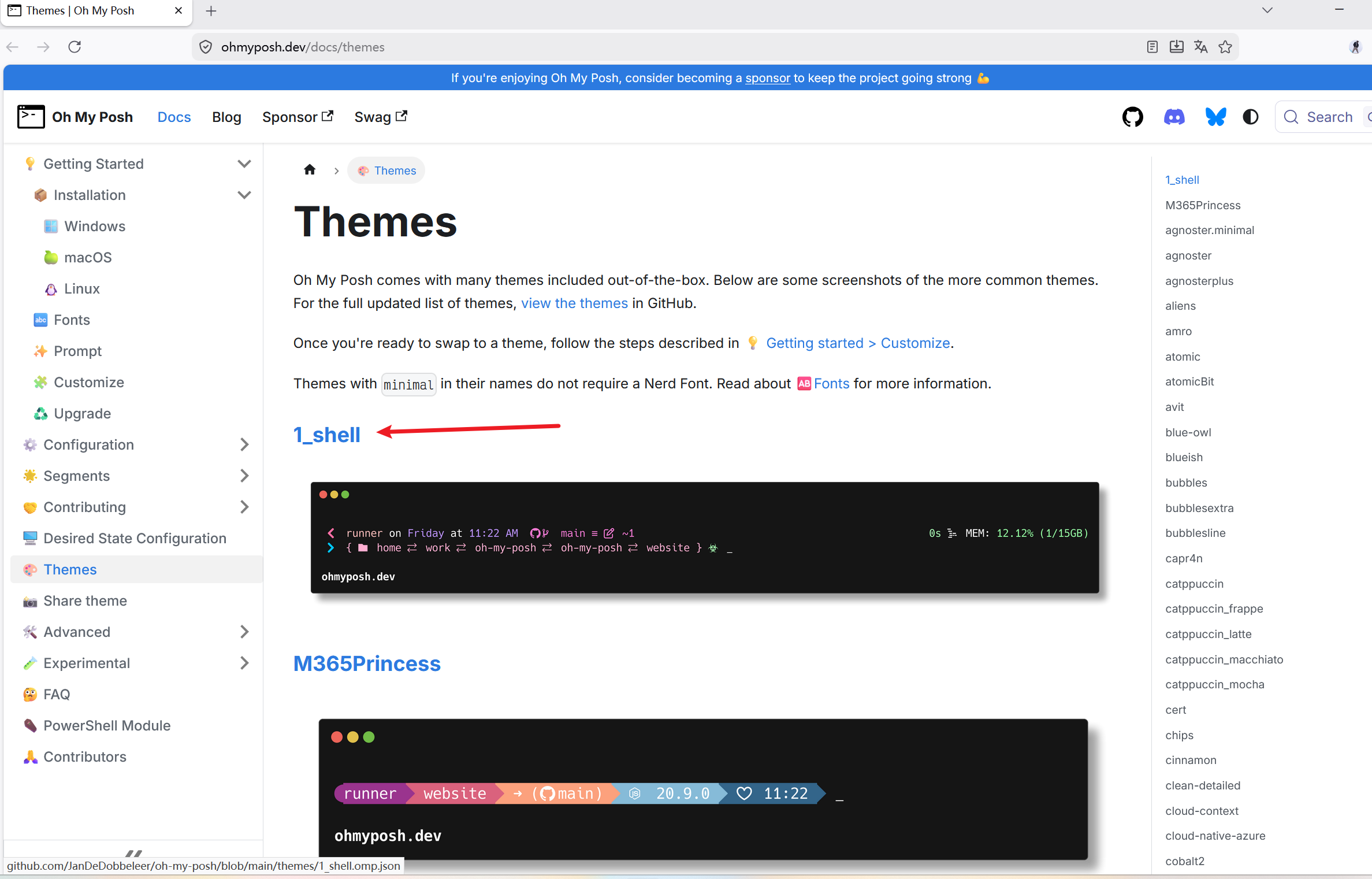The image size is (1372, 879).
Task: Open Windows installation page in sidebar
Action: pos(95,227)
